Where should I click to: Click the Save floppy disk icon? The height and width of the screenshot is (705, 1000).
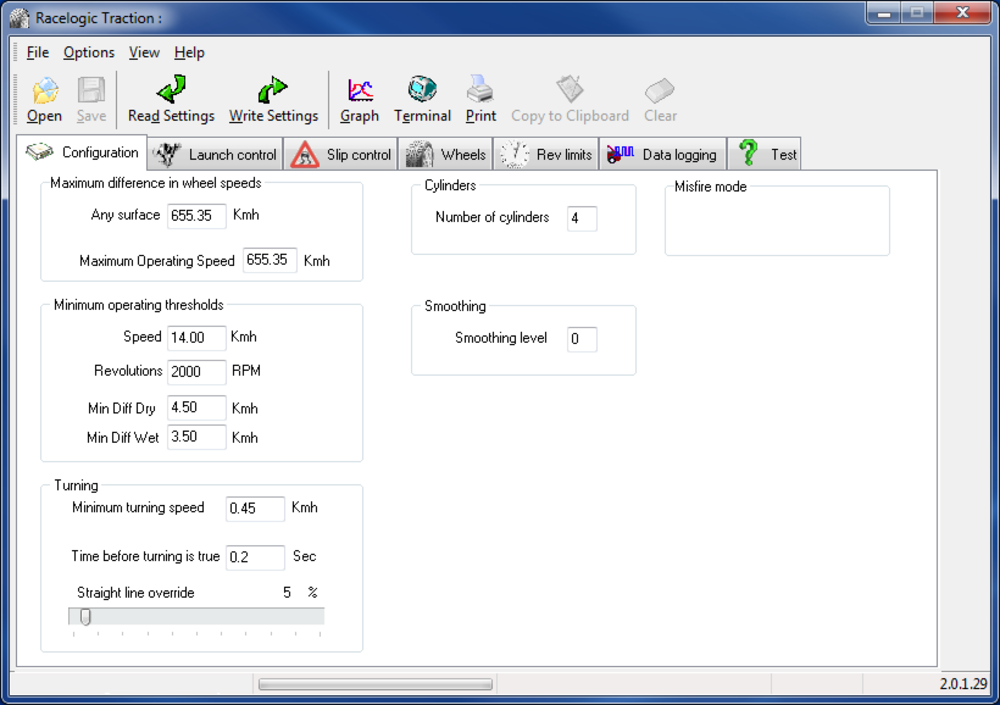point(91,90)
